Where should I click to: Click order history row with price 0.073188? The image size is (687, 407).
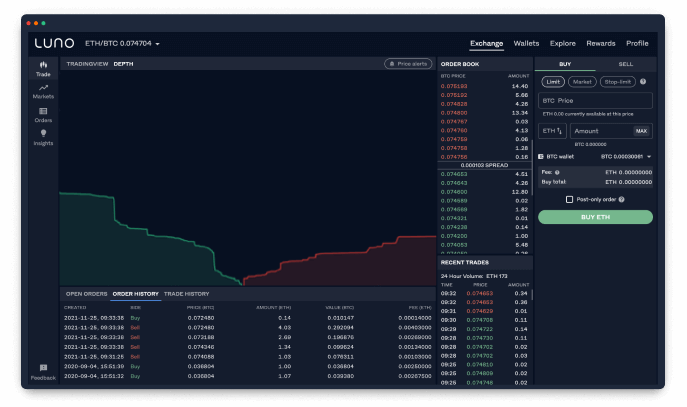[248, 337]
